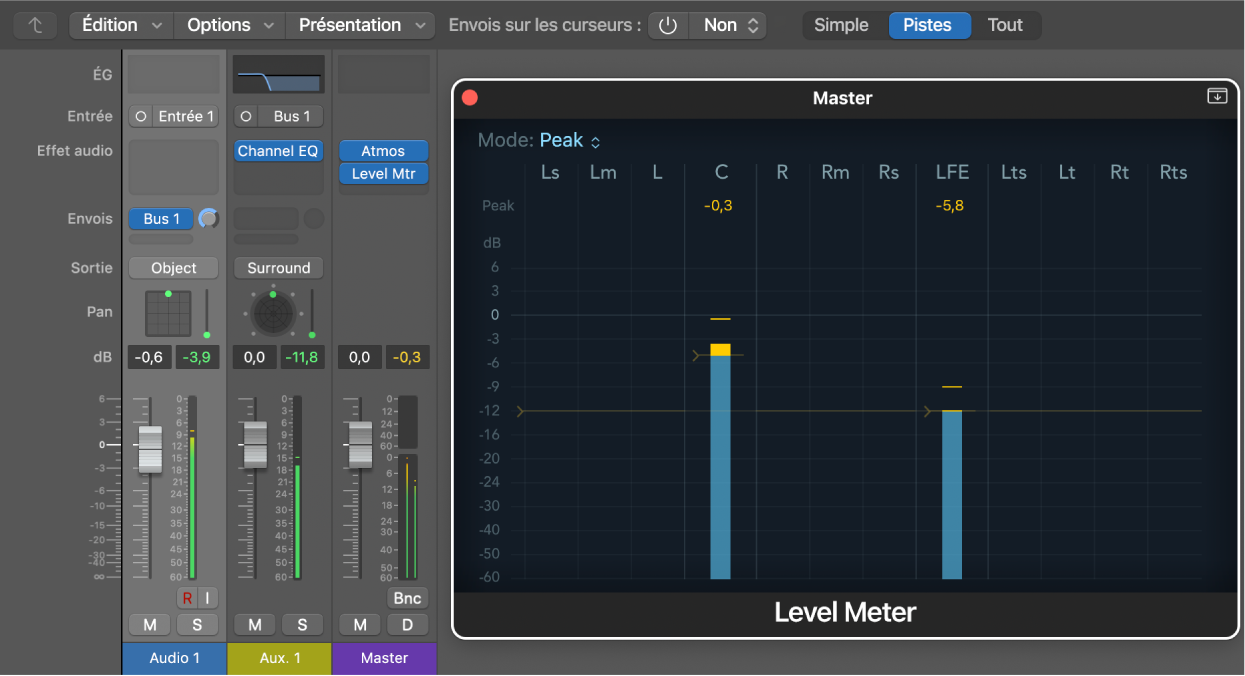
Task: Toggle input monitoring on Audio 1
Action: [x=207, y=598]
